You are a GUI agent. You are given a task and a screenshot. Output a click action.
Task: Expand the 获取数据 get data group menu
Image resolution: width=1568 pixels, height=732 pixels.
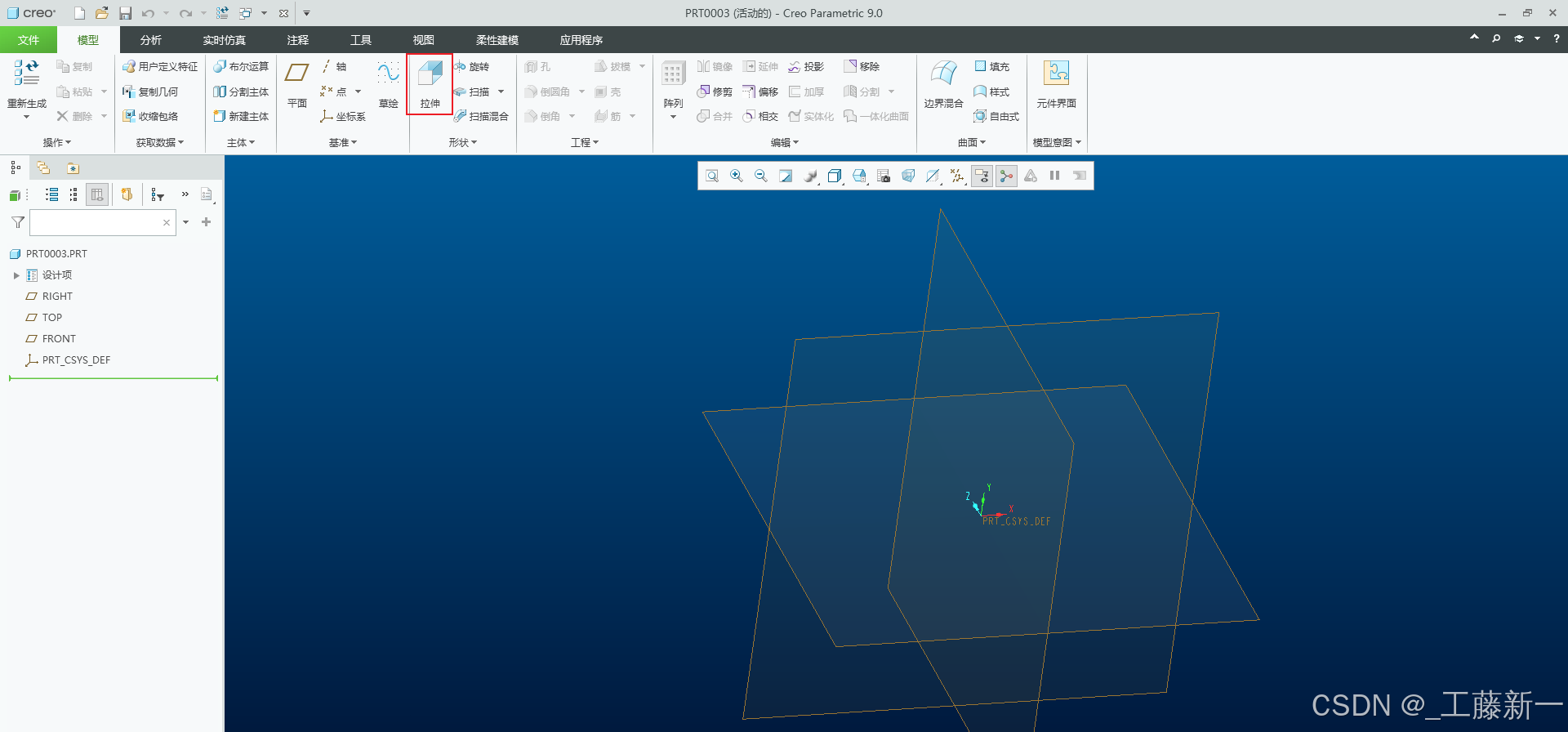pos(159,142)
